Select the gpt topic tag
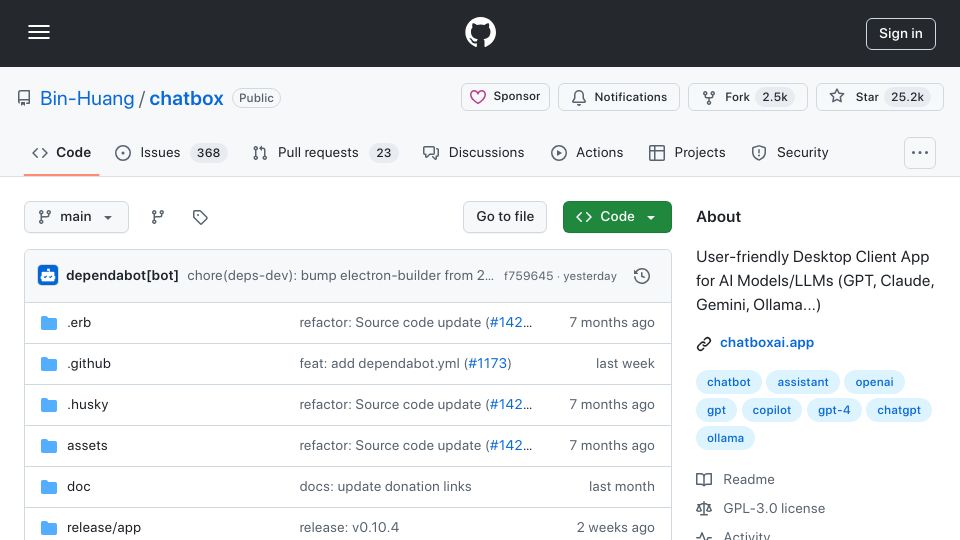The height and width of the screenshot is (540, 960). pos(716,410)
